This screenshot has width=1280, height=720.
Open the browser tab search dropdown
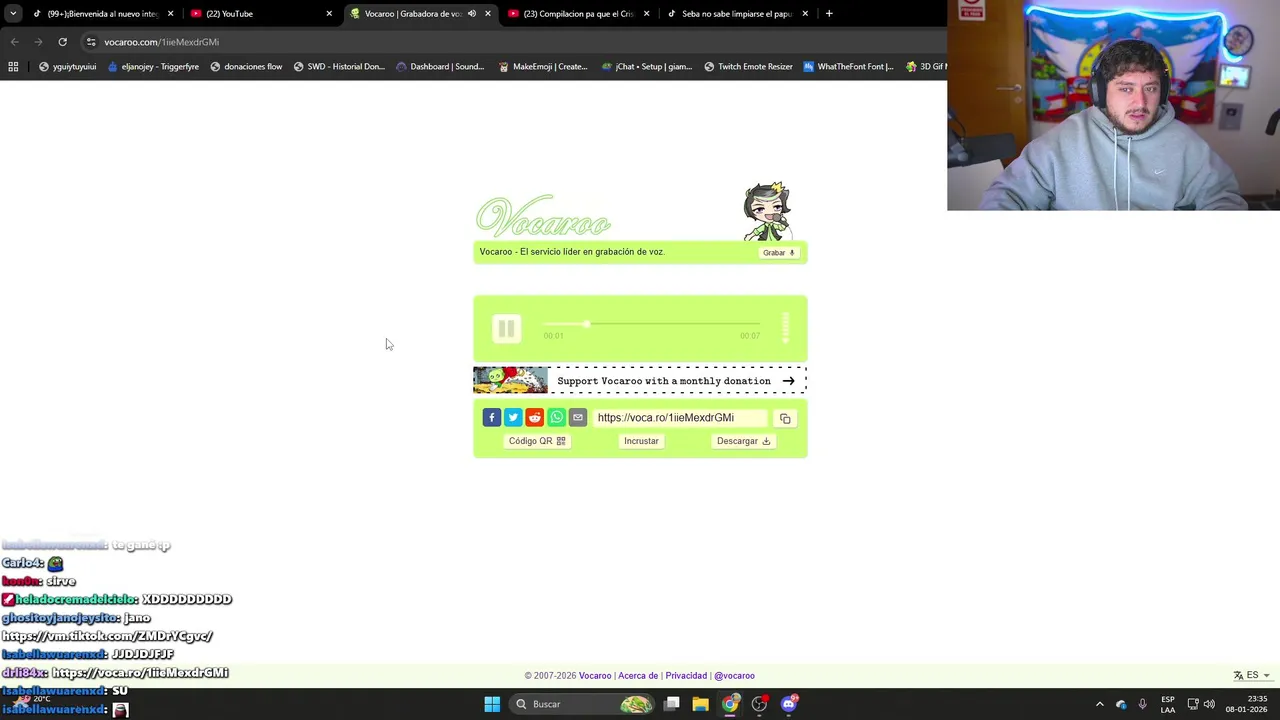coord(13,14)
